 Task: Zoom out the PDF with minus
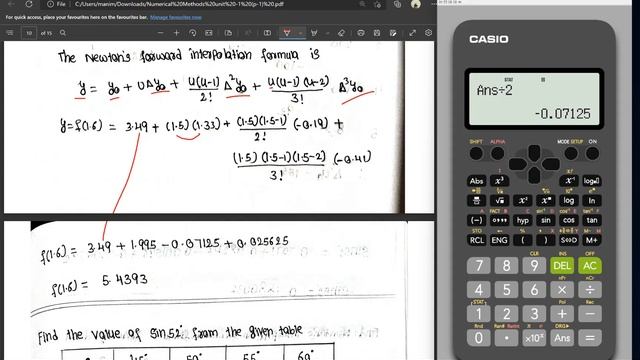pos(160,33)
